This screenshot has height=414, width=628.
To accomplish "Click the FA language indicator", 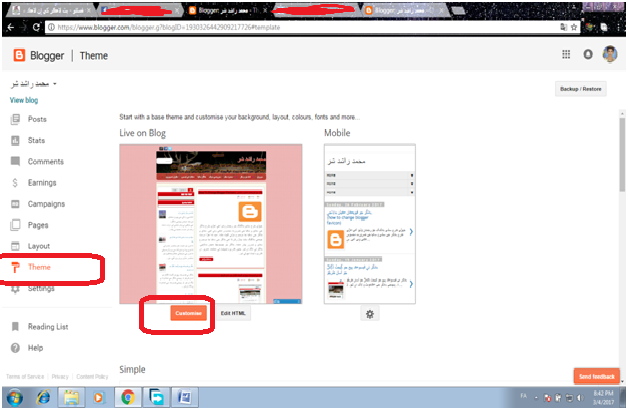I will (x=523, y=396).
